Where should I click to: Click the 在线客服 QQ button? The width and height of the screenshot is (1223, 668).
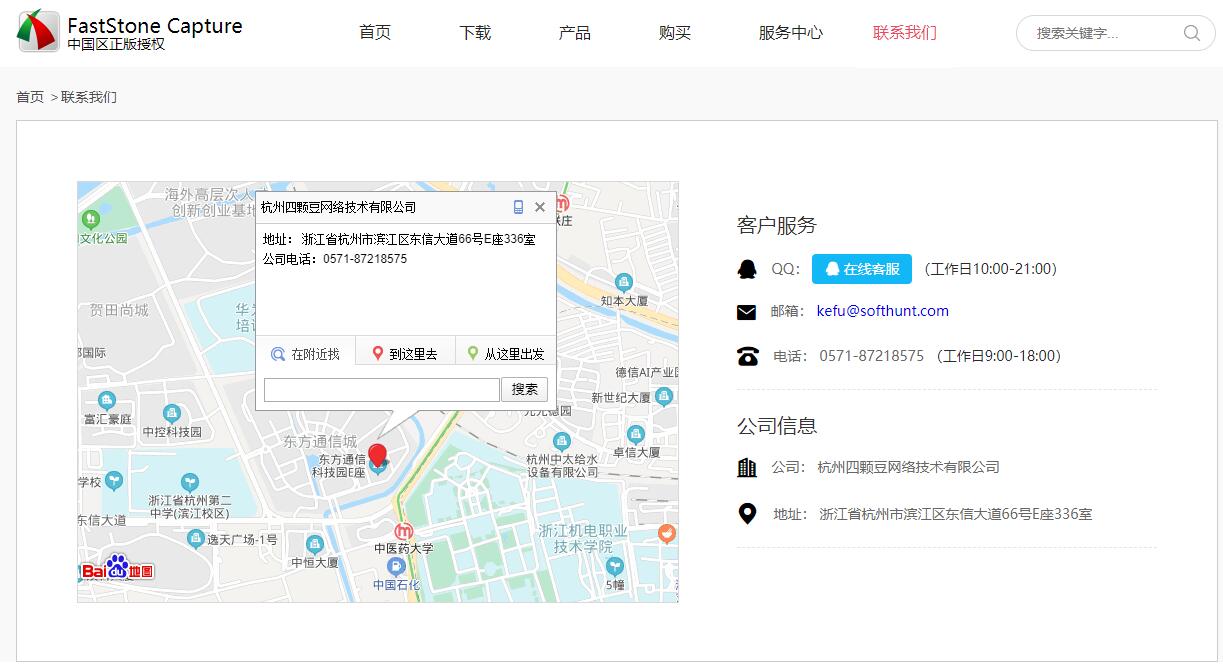[x=862, y=269]
